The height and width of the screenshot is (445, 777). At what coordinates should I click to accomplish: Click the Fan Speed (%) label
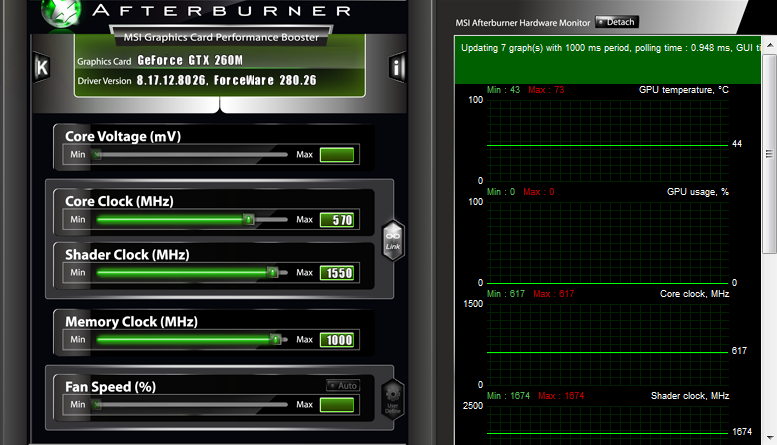(x=111, y=387)
